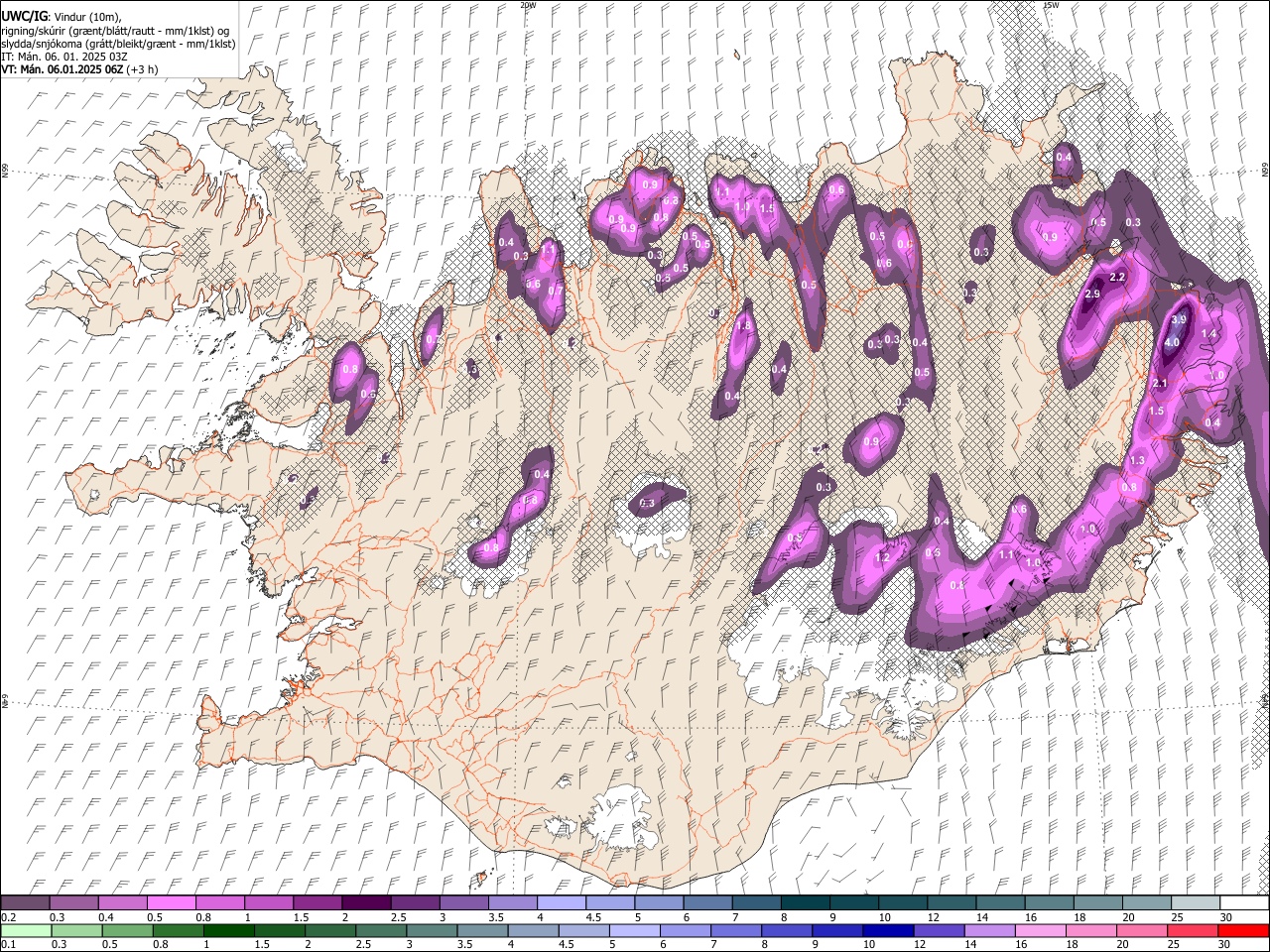This screenshot has width=1270, height=952.
Task: Click the 3.9 snowfall value label
Action: 1179,320
